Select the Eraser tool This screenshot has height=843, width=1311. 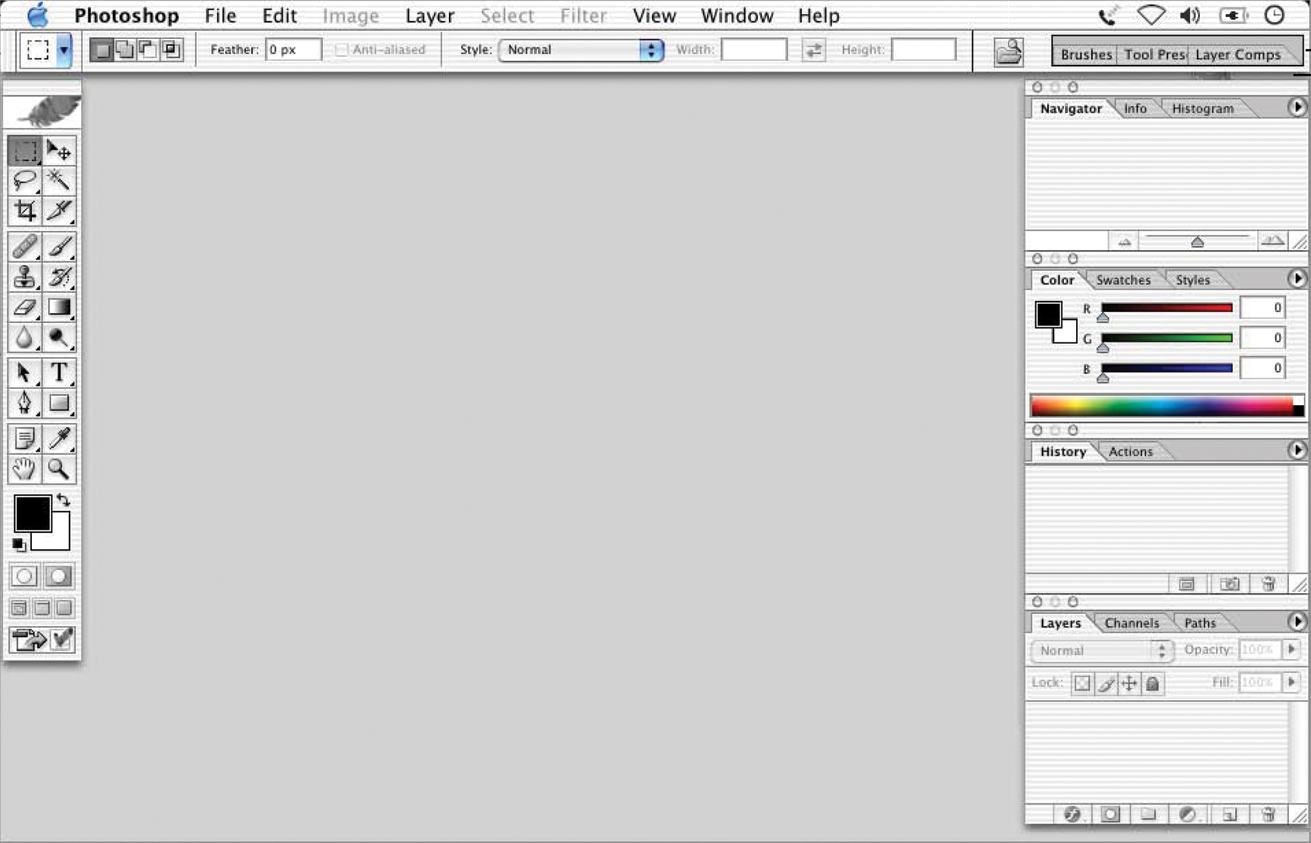(25, 307)
